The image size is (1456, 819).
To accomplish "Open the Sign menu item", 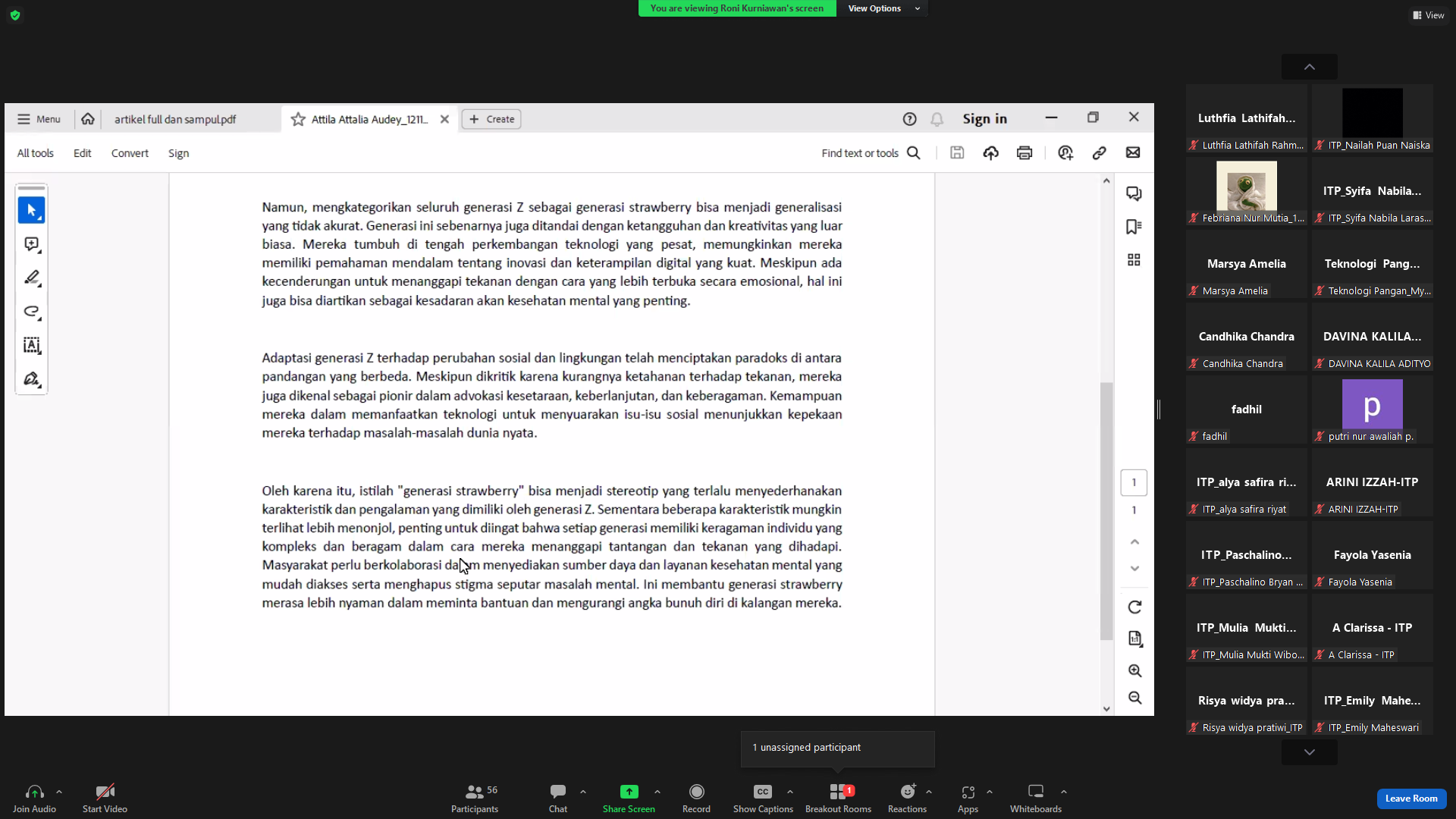I will (x=179, y=153).
